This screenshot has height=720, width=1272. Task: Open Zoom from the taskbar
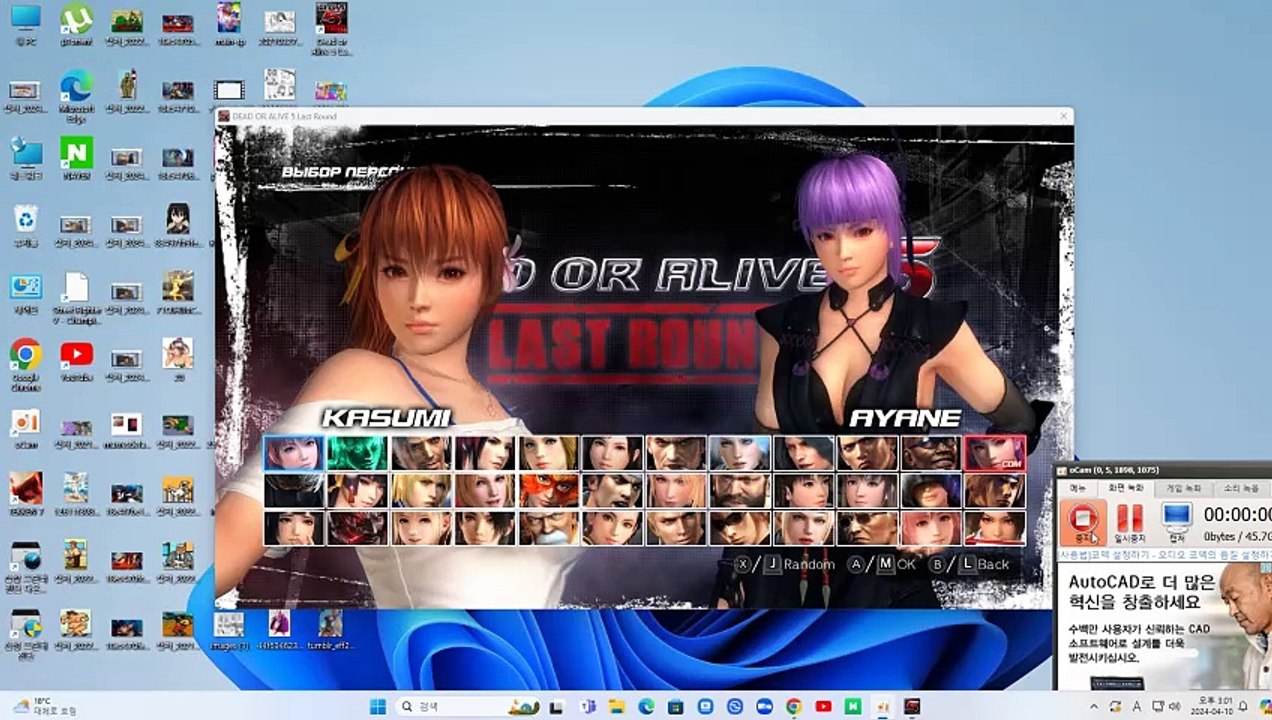[764, 706]
